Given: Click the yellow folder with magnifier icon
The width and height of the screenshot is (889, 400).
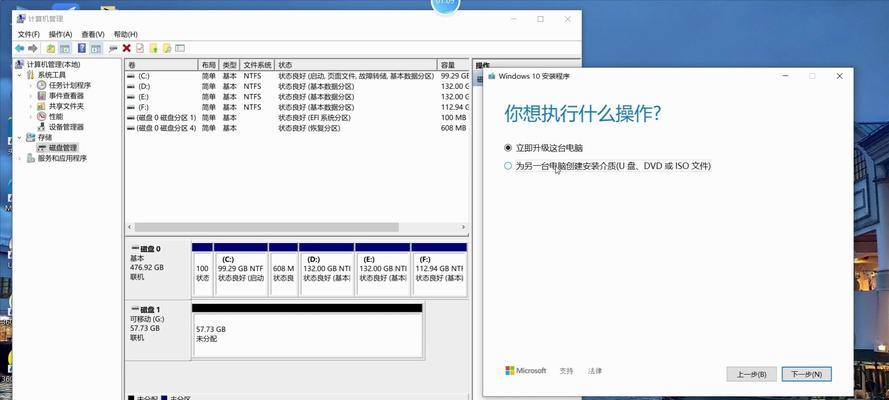Looking at the screenshot, I should (x=167, y=49).
